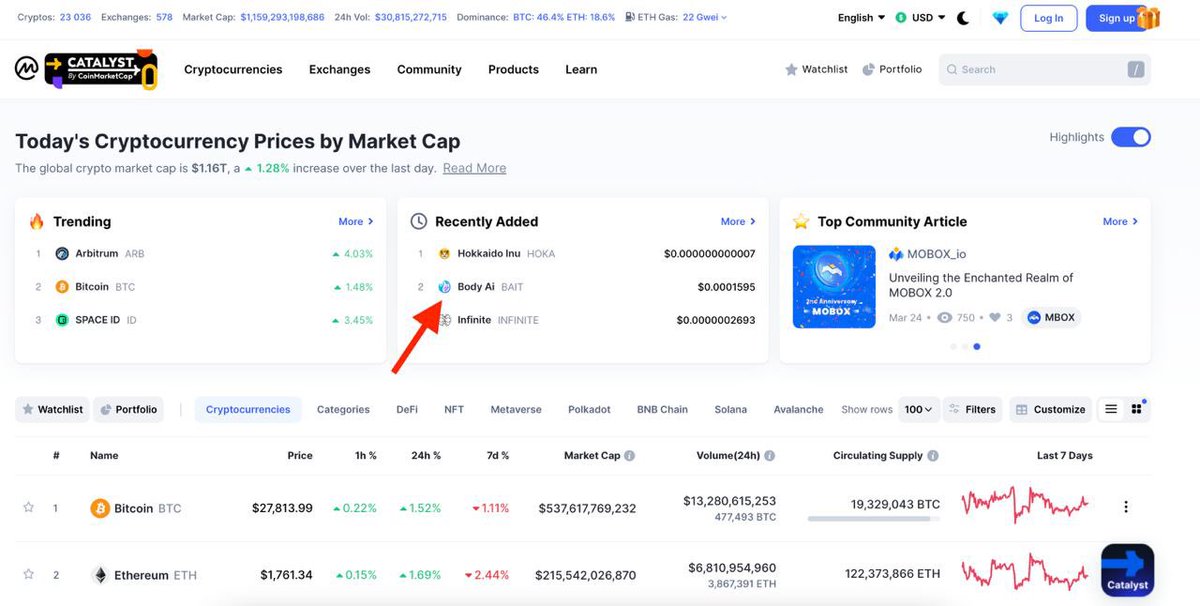Select the NFT tab
The image size is (1200, 606).
pos(454,409)
